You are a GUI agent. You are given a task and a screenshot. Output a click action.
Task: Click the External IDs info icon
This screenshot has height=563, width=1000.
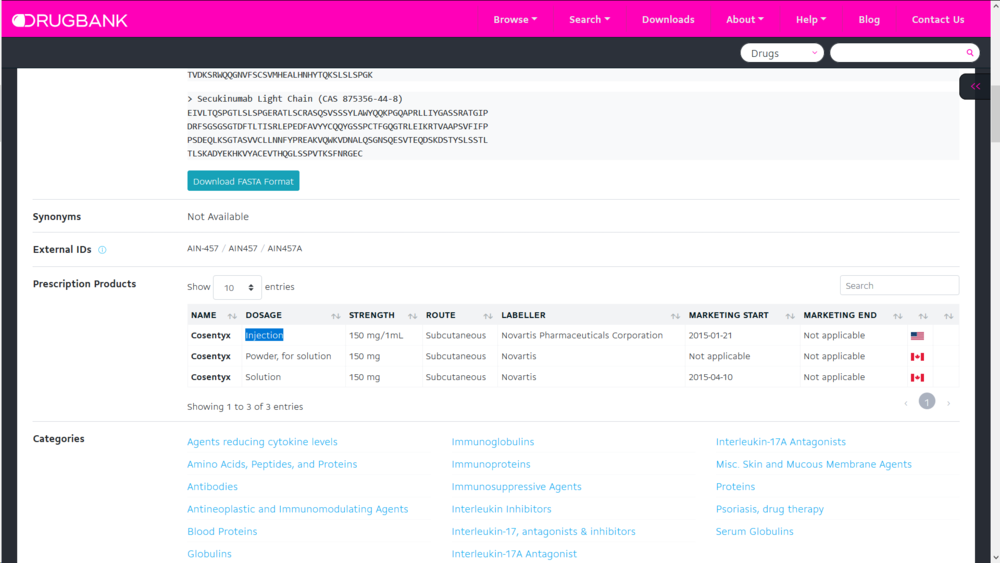tap(102, 250)
